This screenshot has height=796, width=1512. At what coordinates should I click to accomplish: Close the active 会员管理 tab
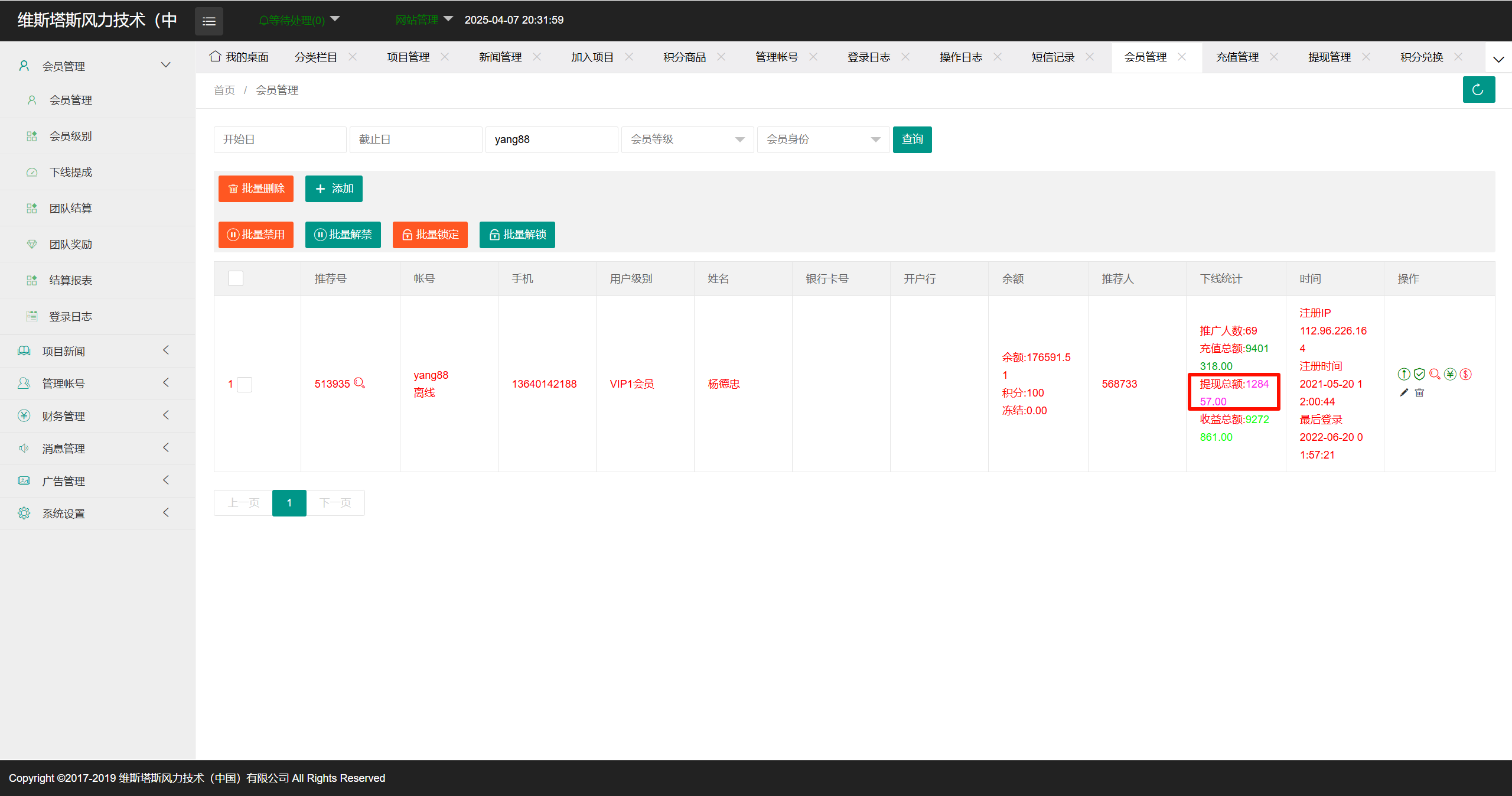[x=1182, y=57]
